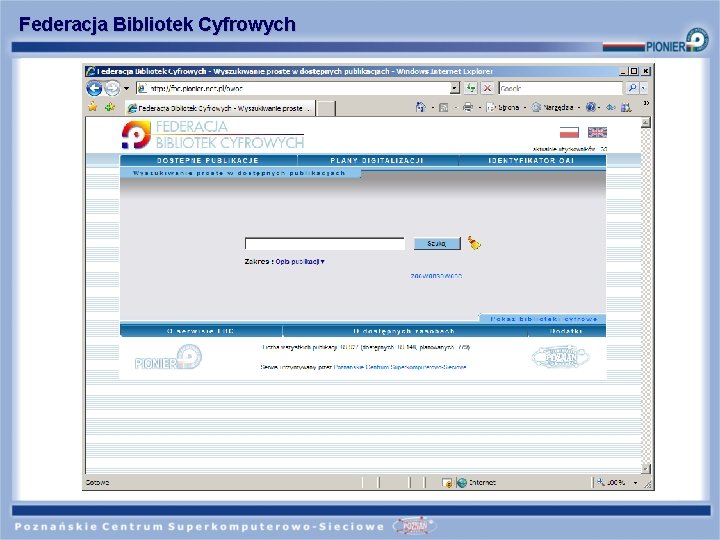
Task: Click the last icon in the command bar
Action: pyautogui.click(x=626, y=107)
